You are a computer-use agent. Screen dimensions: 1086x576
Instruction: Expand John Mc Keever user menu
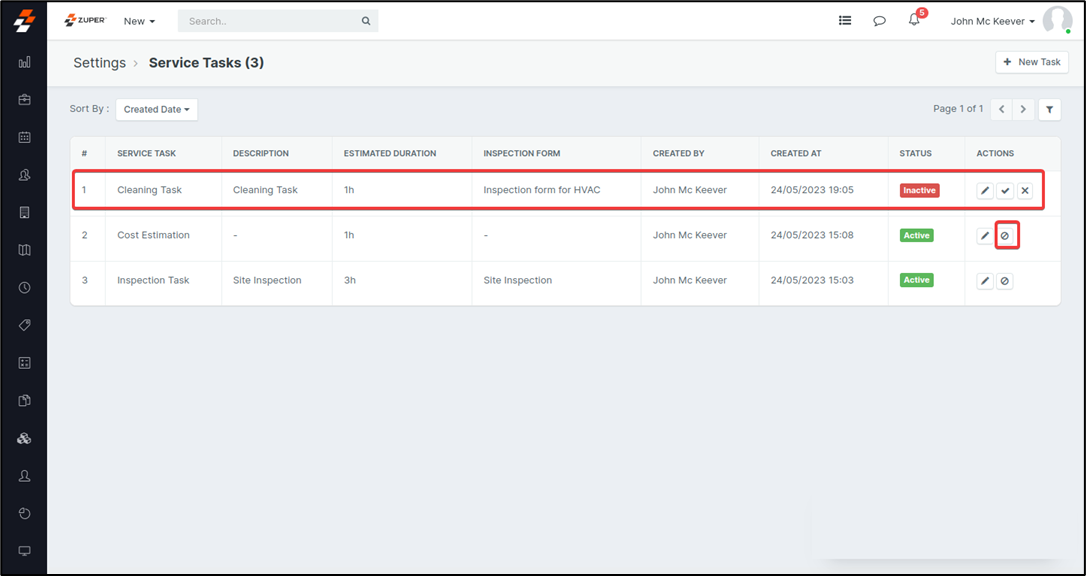[x=992, y=21]
